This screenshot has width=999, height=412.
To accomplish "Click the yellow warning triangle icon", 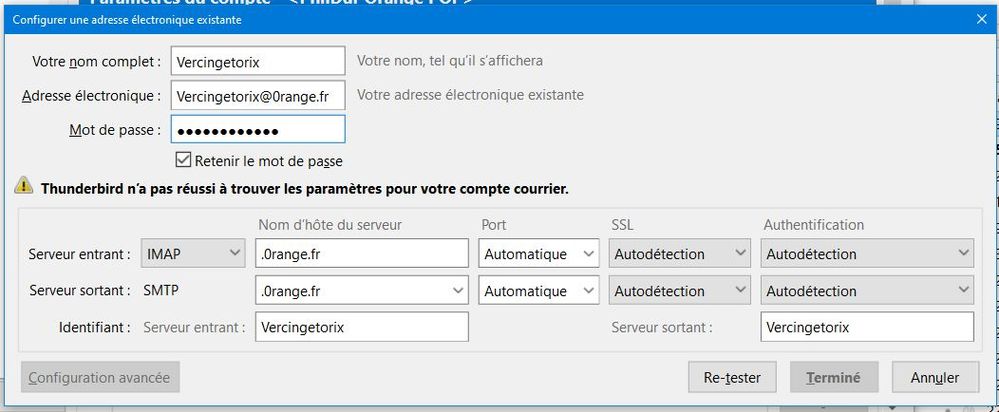I will 23,186.
